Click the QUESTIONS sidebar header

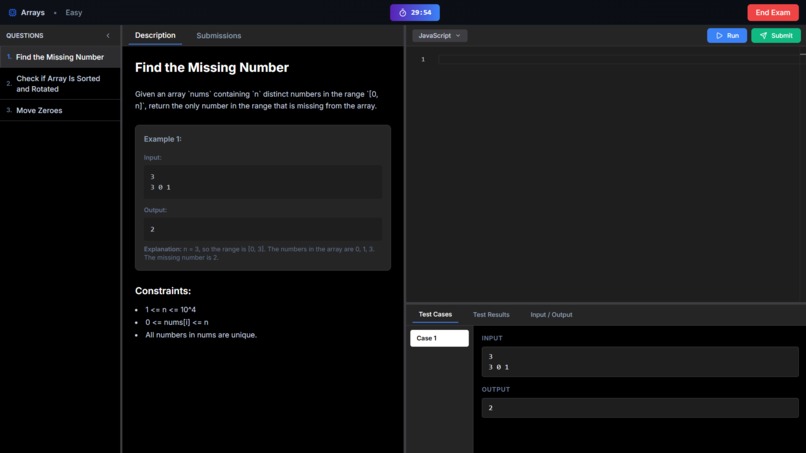pyautogui.click(x=25, y=35)
